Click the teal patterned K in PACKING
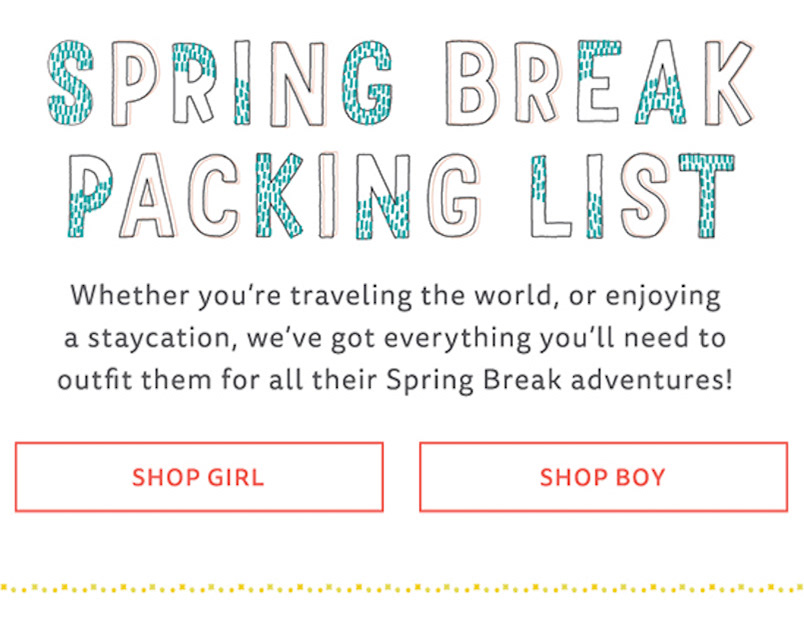This screenshot has width=804, height=630. click(279, 196)
